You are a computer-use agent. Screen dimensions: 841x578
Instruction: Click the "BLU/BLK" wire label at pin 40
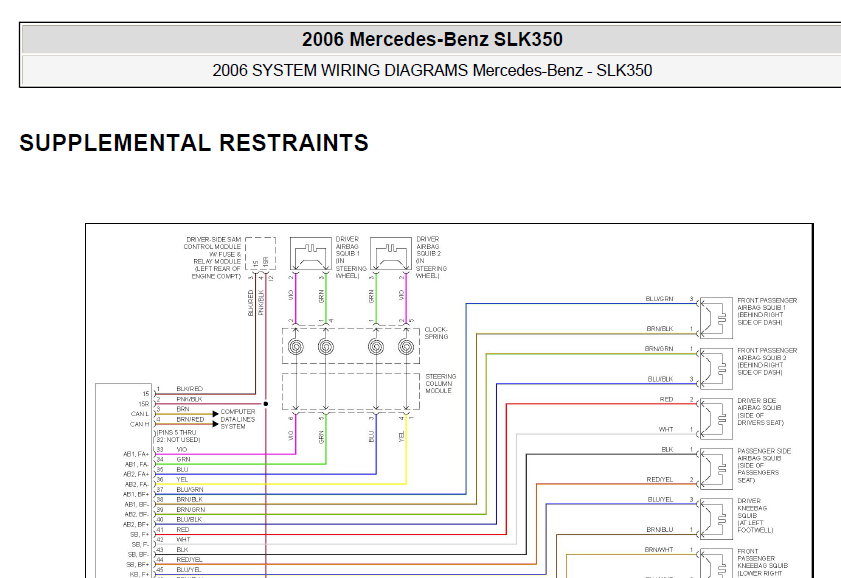click(x=189, y=520)
